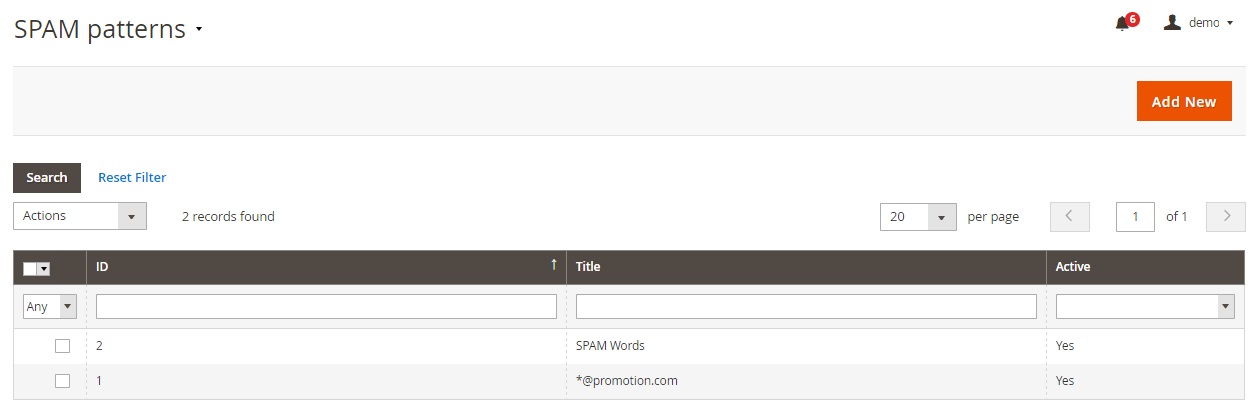The image size is (1253, 411).
Task: Go to the next page arrow
Action: 1226,216
